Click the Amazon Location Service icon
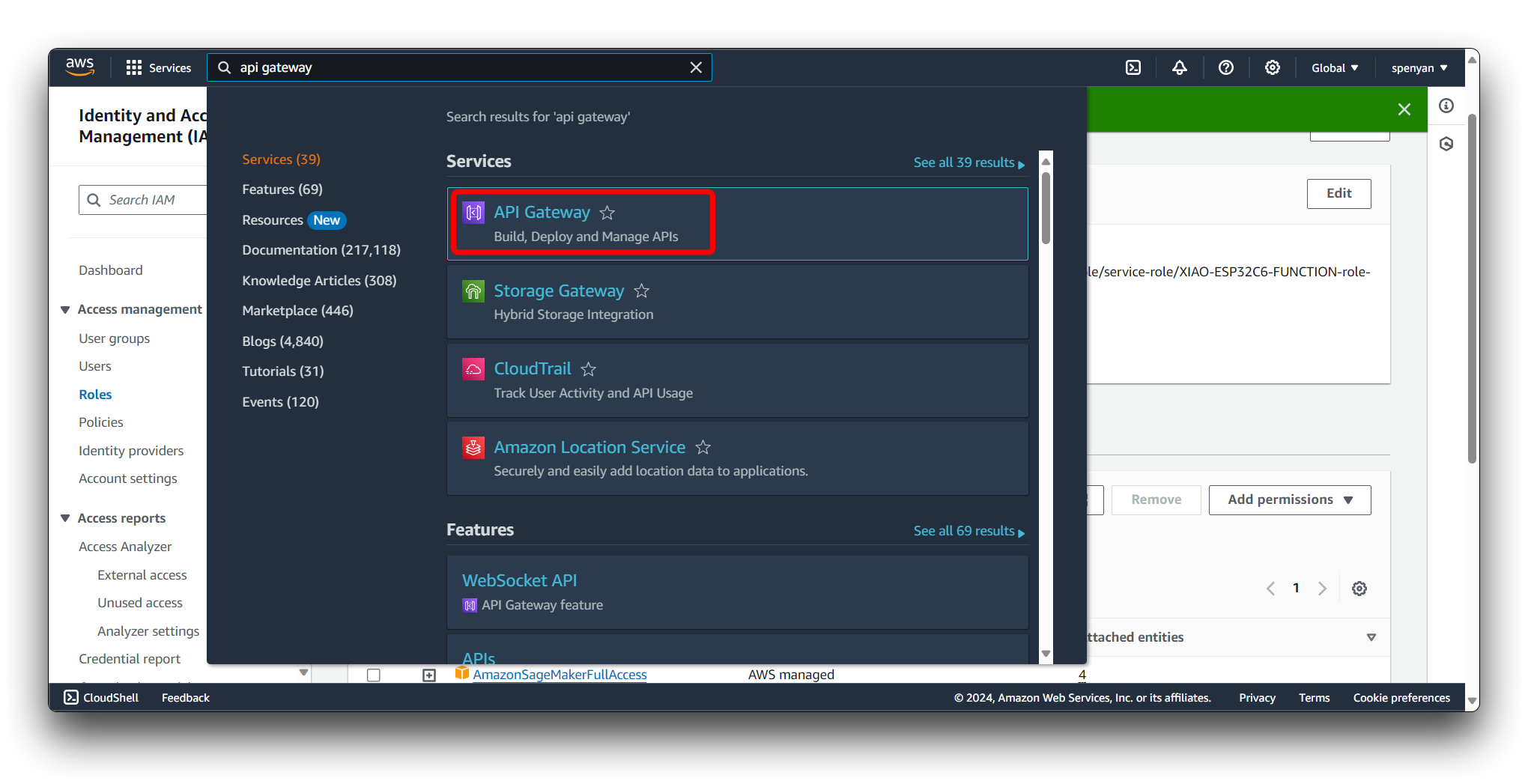 473,447
